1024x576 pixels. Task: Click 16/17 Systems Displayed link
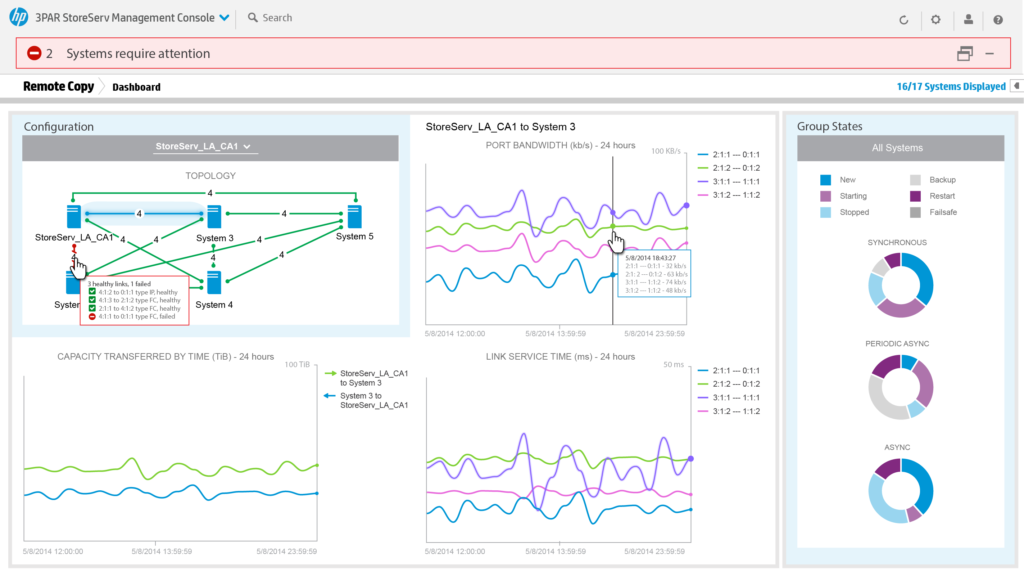tap(951, 86)
